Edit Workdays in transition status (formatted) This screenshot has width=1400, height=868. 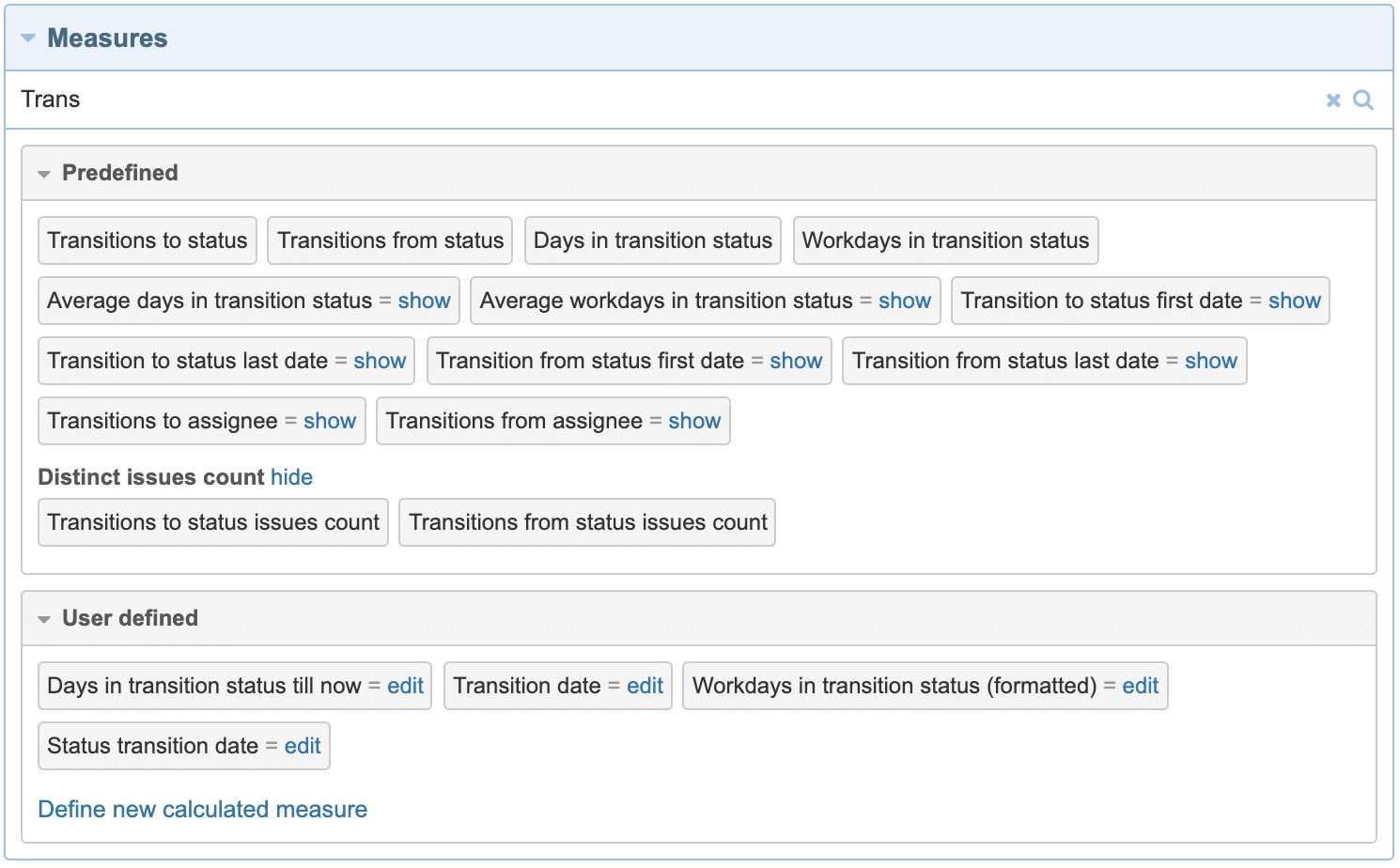click(1141, 686)
